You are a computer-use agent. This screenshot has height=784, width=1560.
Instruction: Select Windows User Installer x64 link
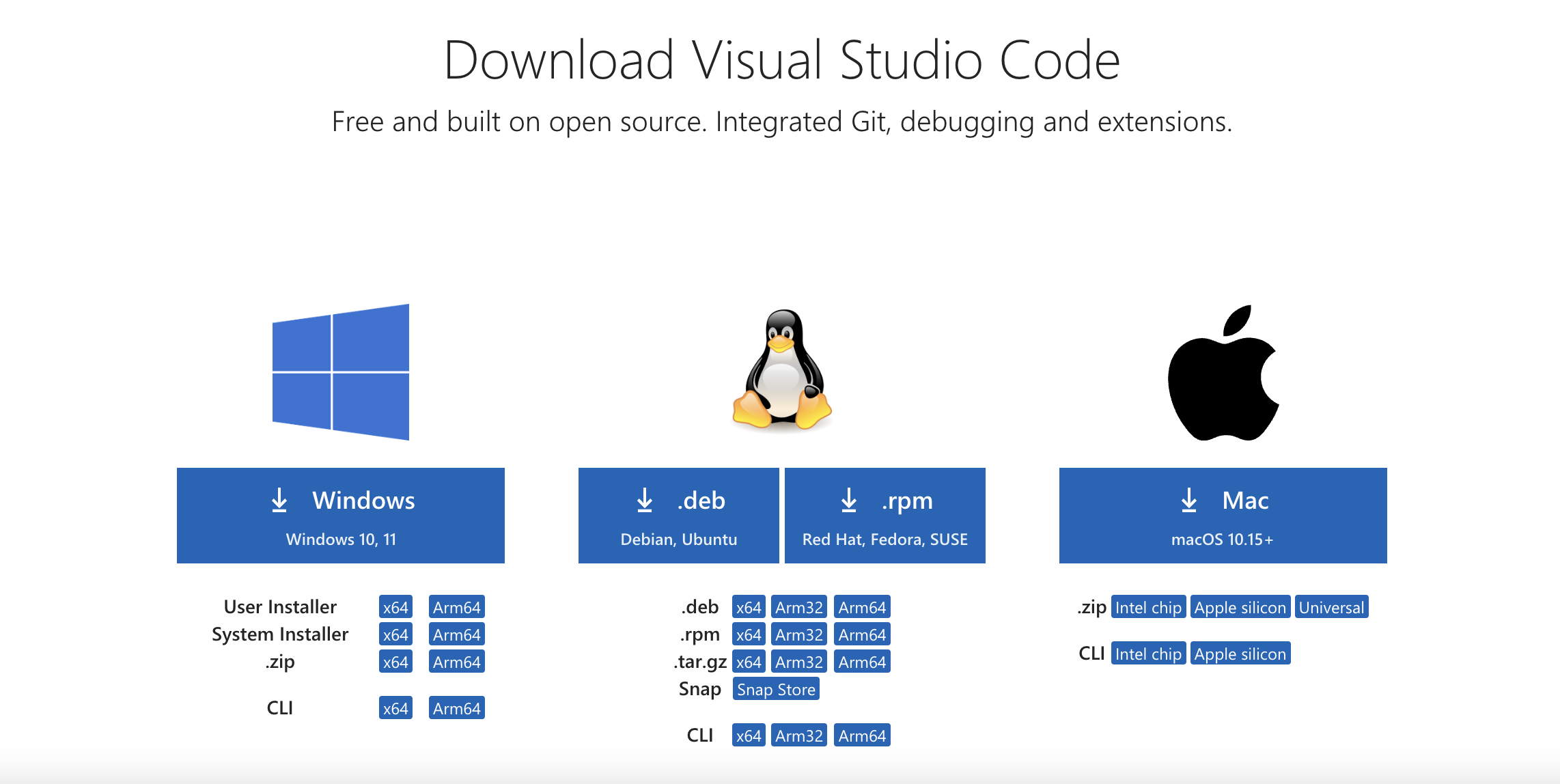tap(395, 607)
